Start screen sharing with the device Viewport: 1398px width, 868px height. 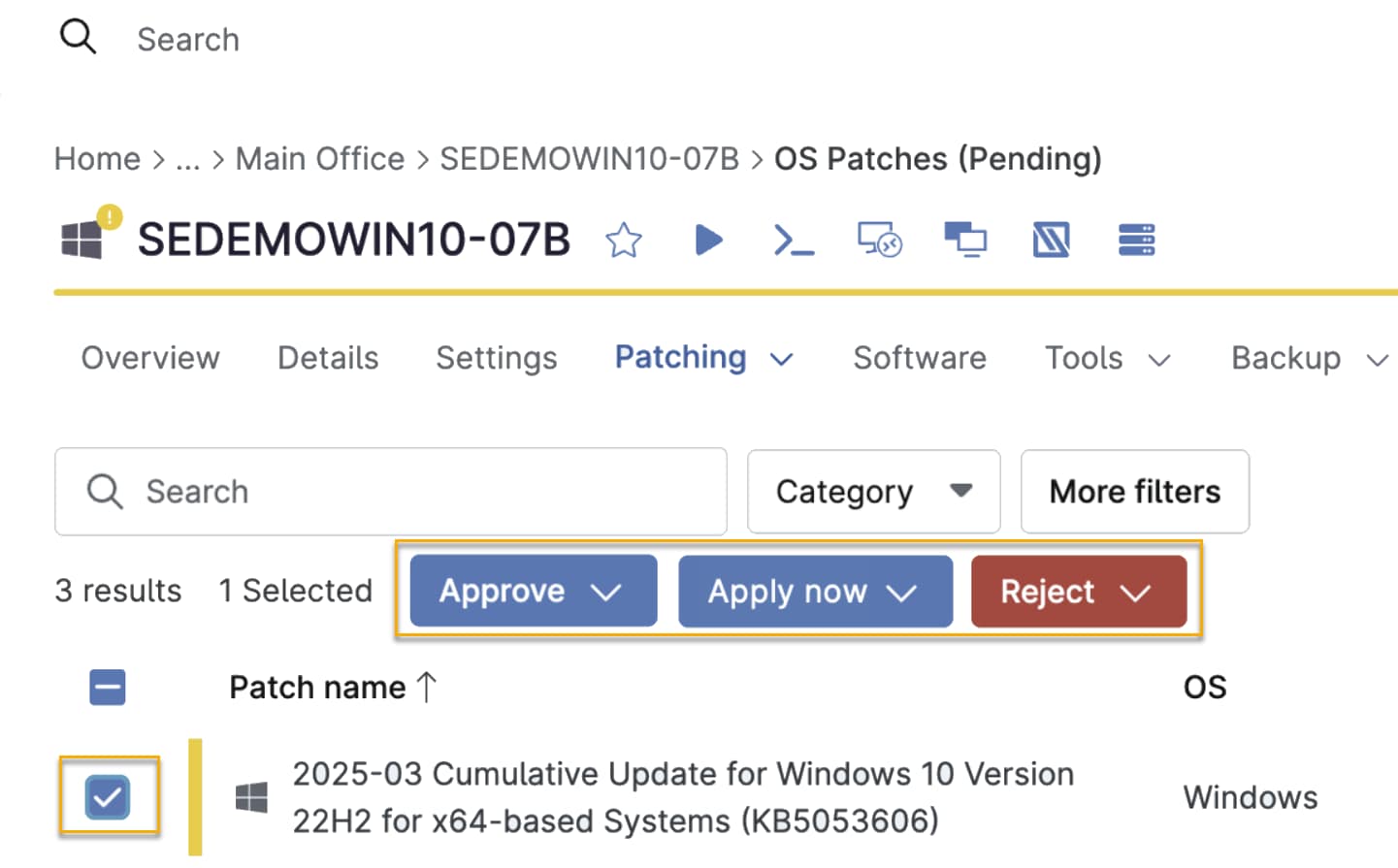coord(964,240)
